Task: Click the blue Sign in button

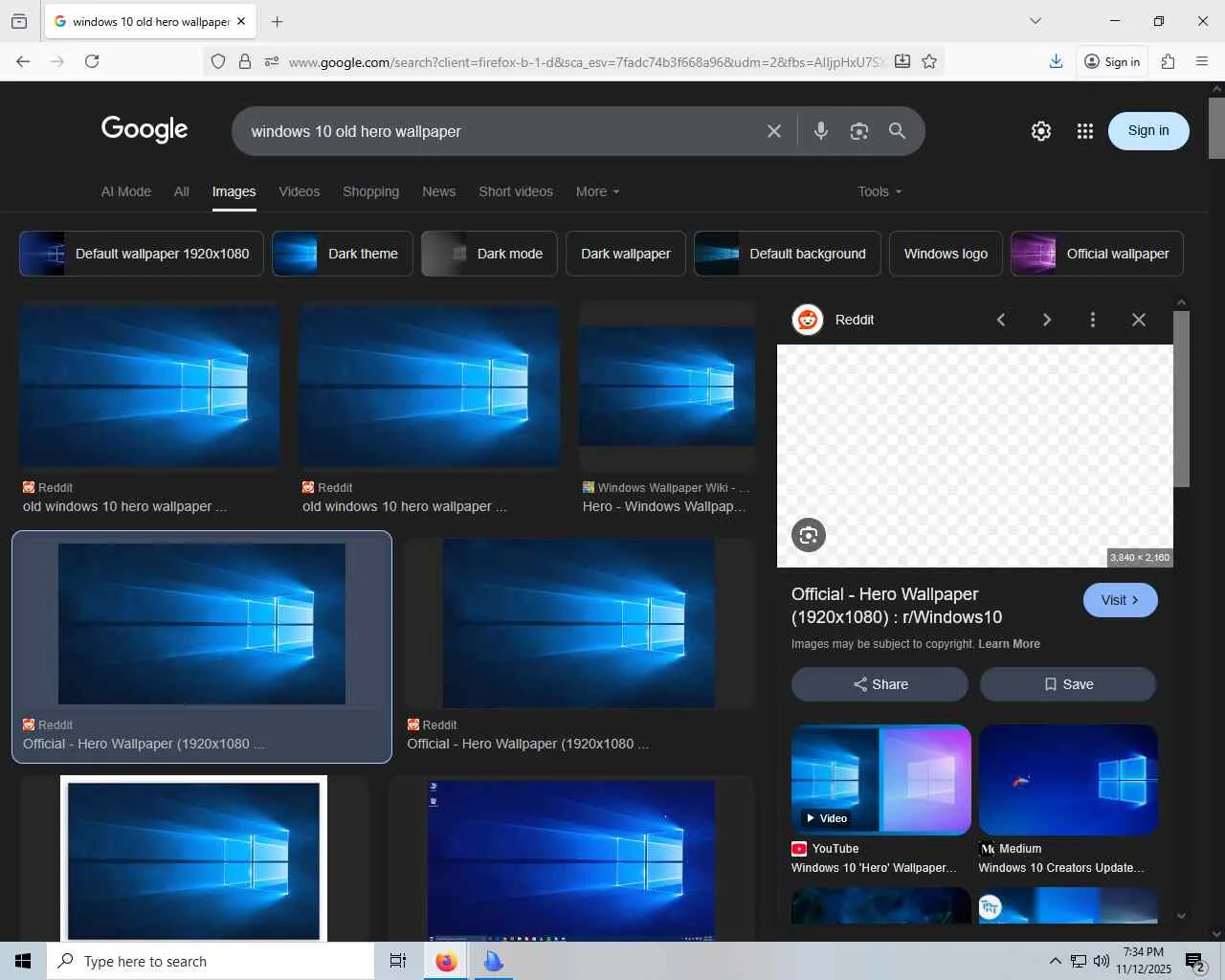Action: pos(1148,131)
